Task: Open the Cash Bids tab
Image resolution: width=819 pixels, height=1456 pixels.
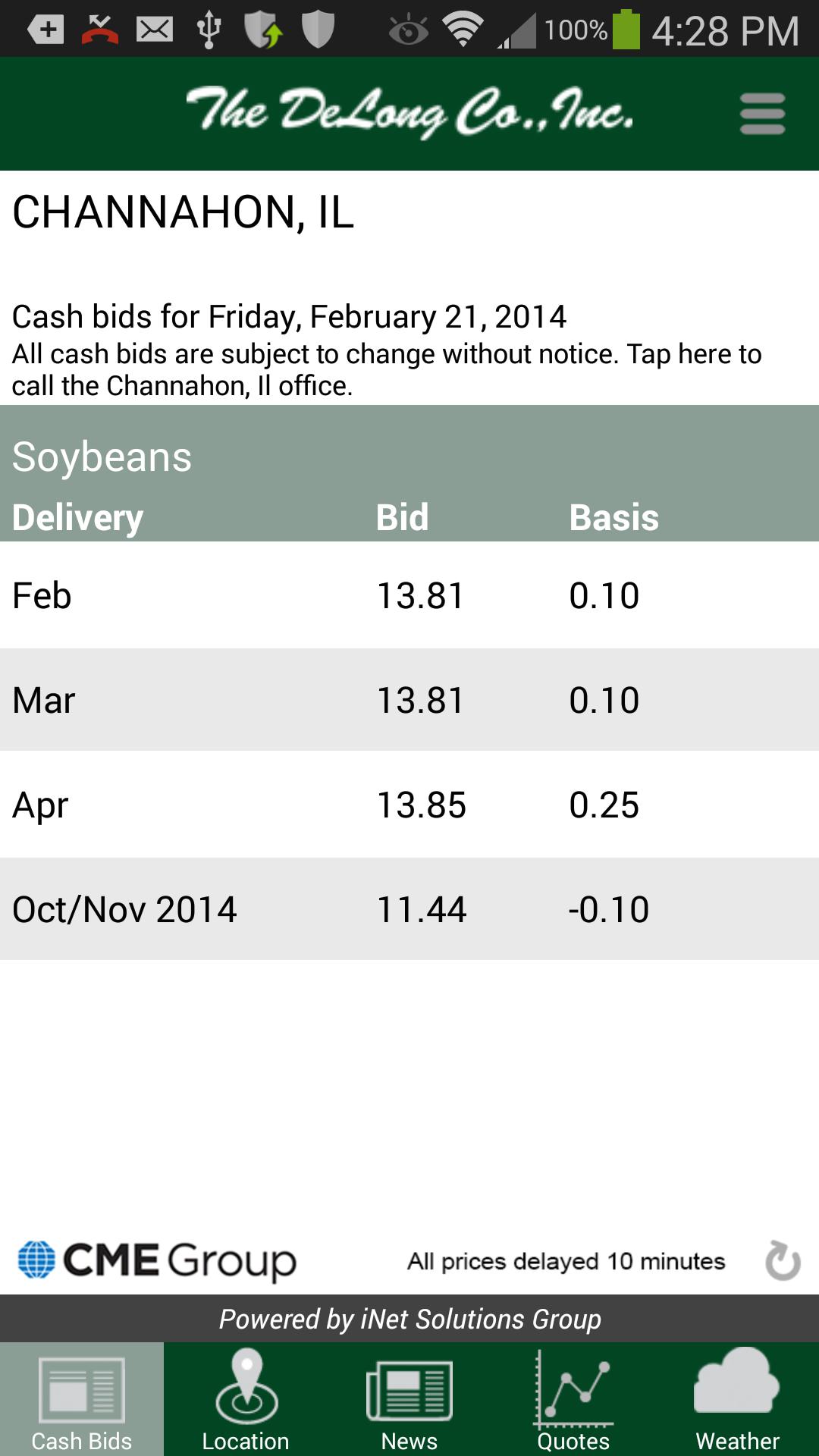Action: (x=82, y=1400)
